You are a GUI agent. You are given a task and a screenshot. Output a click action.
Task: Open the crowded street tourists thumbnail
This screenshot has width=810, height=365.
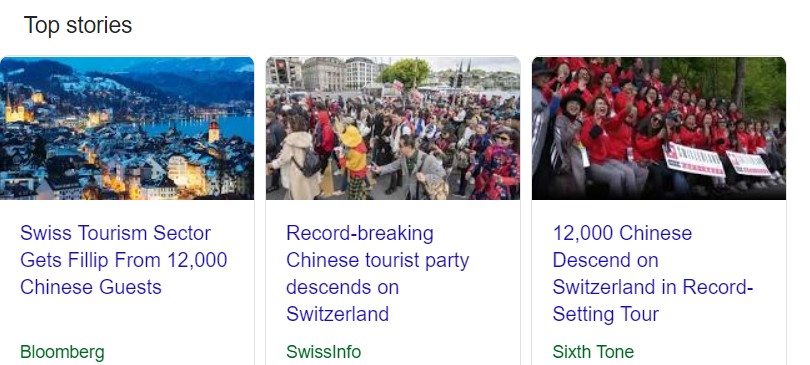tap(393, 128)
